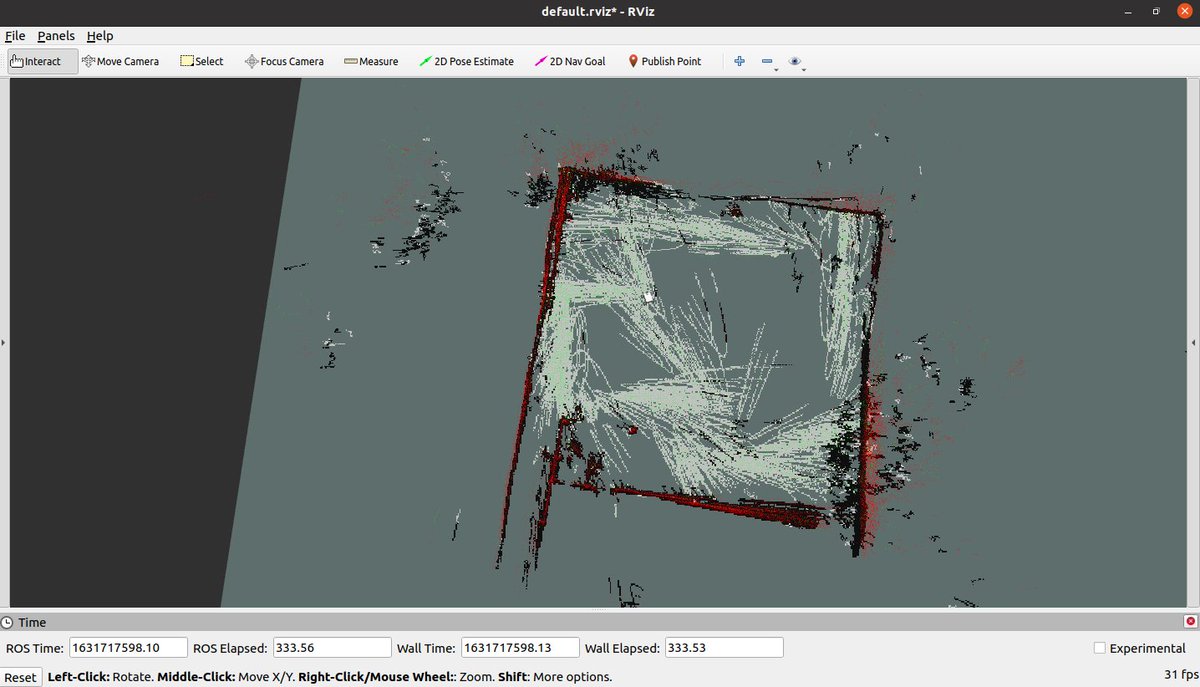The width and height of the screenshot is (1200, 687).
Task: Activate the Move Camera tool
Action: [120, 61]
